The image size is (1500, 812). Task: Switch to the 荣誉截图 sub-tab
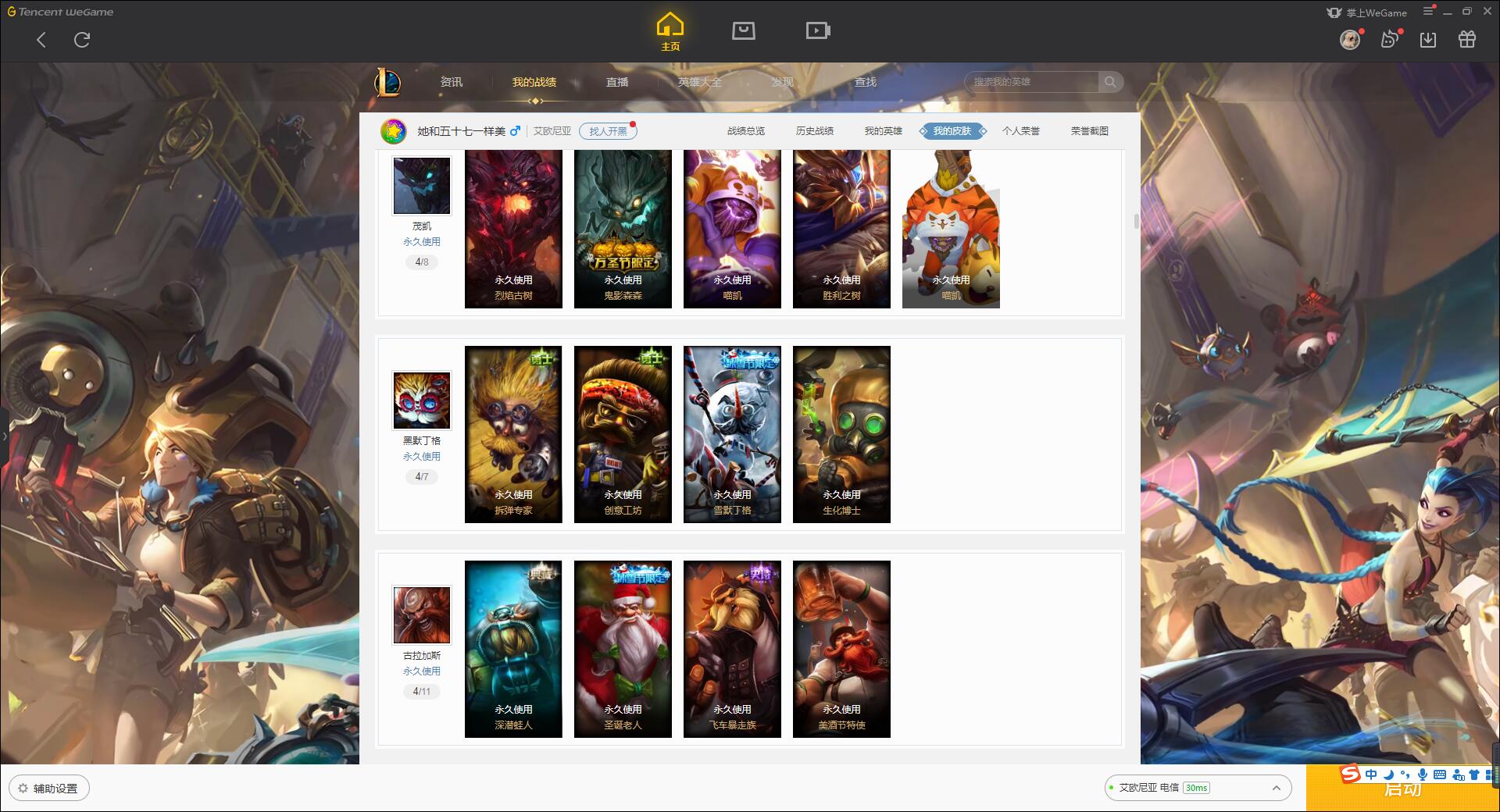coord(1090,131)
